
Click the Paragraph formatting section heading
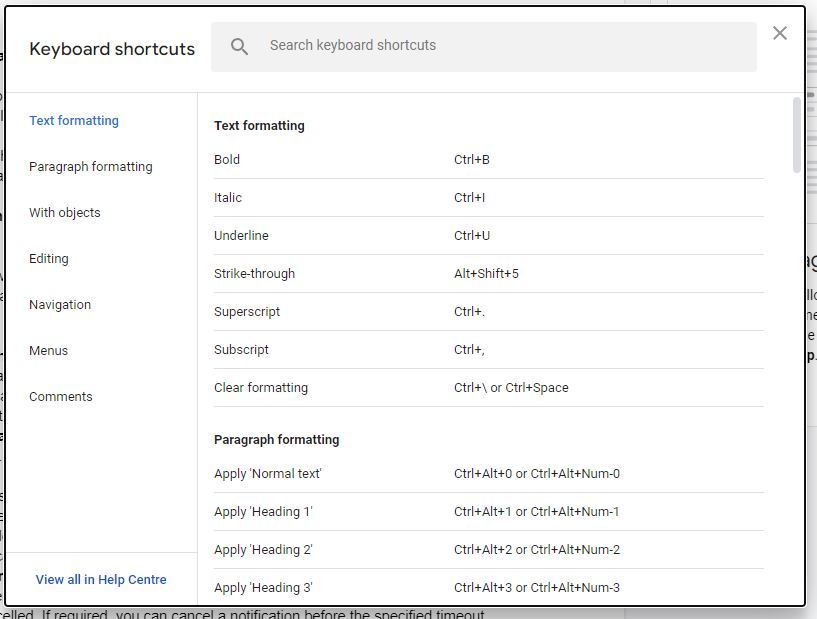[x=275, y=438]
